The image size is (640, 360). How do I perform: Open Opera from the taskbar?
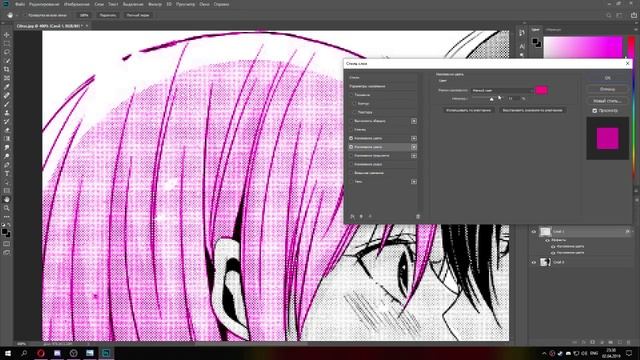point(40,353)
